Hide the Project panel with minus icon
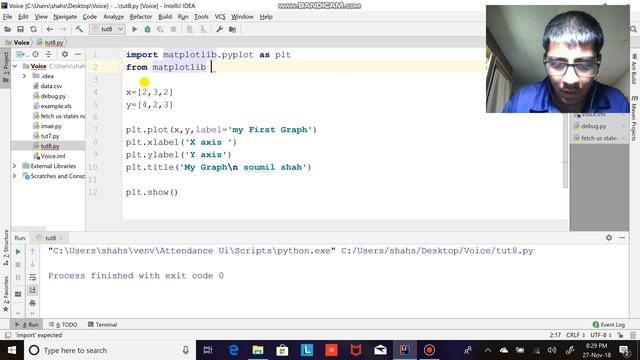 78,54
